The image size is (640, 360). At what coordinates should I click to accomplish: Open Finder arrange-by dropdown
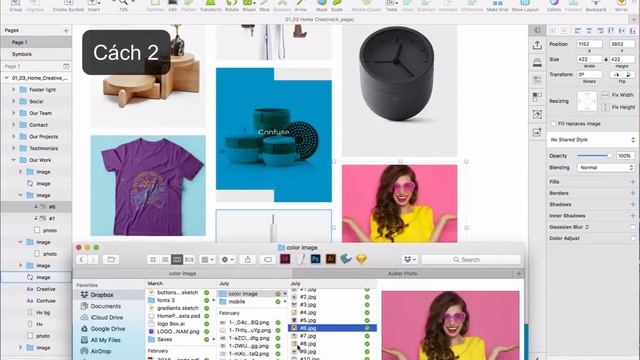207,260
